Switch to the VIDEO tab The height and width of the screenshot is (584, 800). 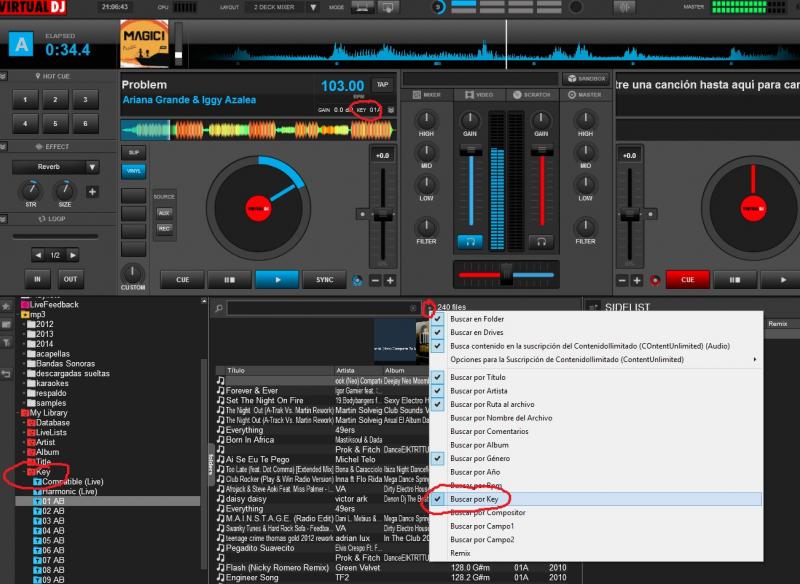479,95
